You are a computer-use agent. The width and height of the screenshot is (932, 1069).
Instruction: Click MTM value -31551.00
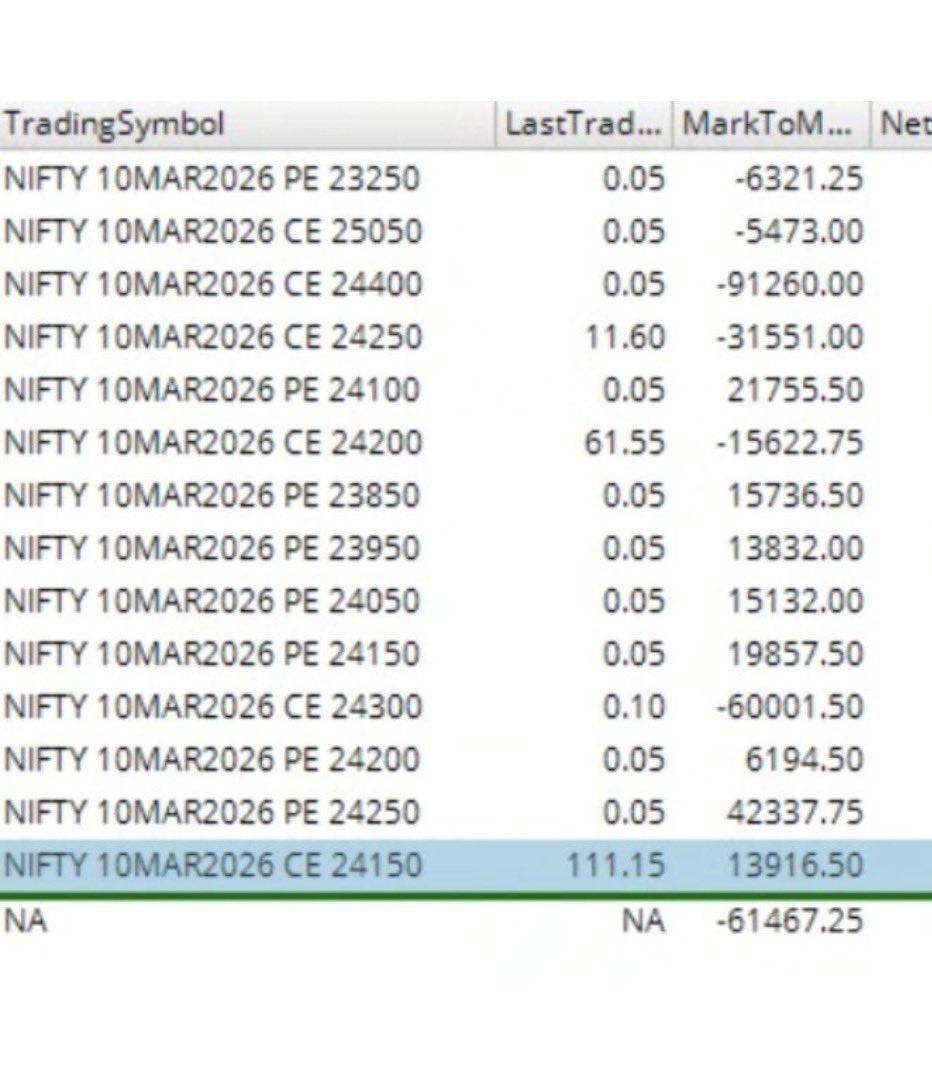(x=790, y=337)
